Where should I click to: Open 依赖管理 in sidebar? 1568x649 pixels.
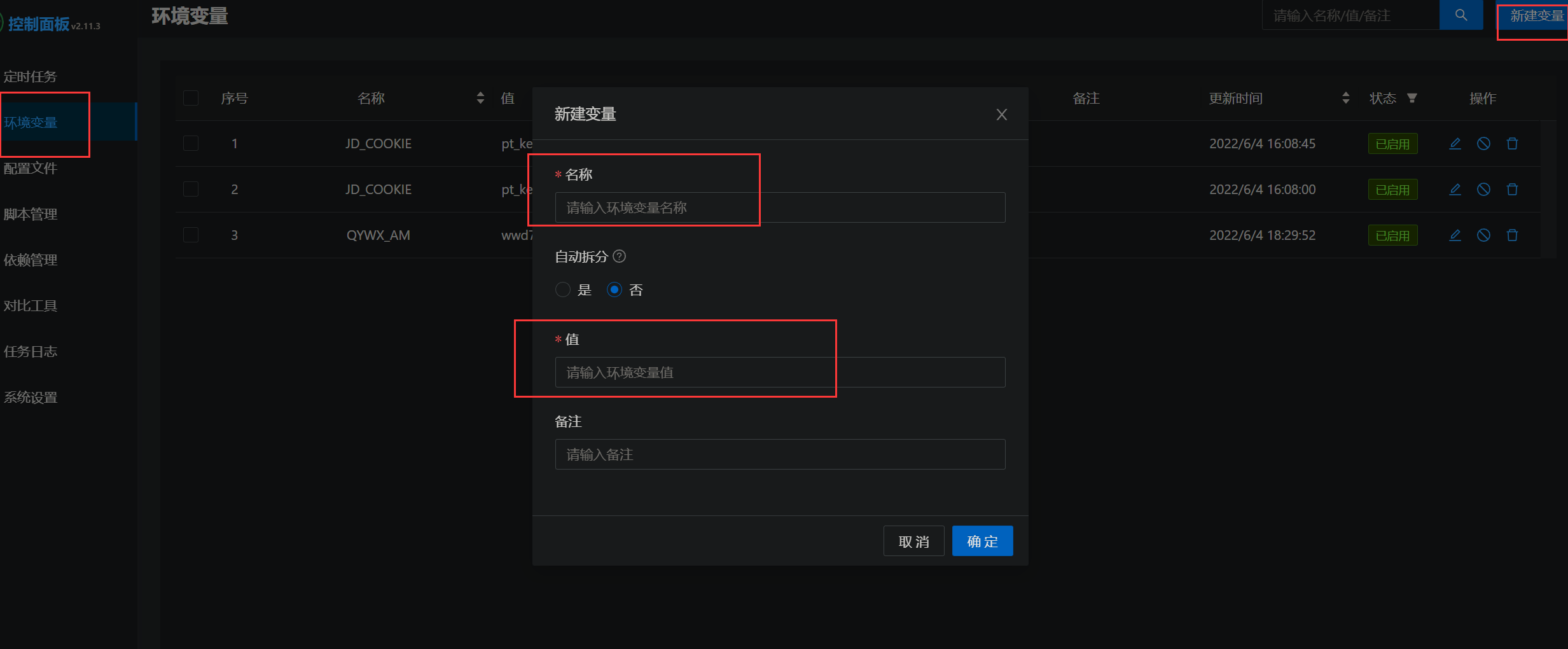click(31, 260)
